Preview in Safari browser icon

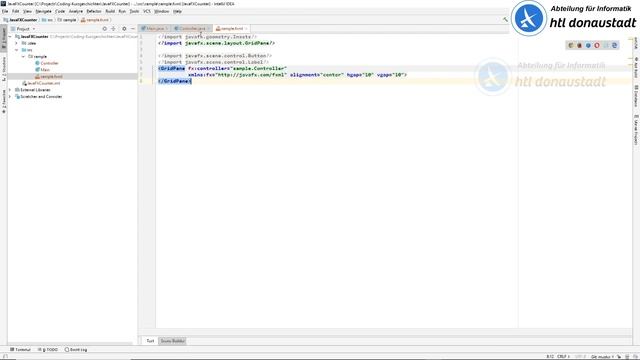[588, 45]
